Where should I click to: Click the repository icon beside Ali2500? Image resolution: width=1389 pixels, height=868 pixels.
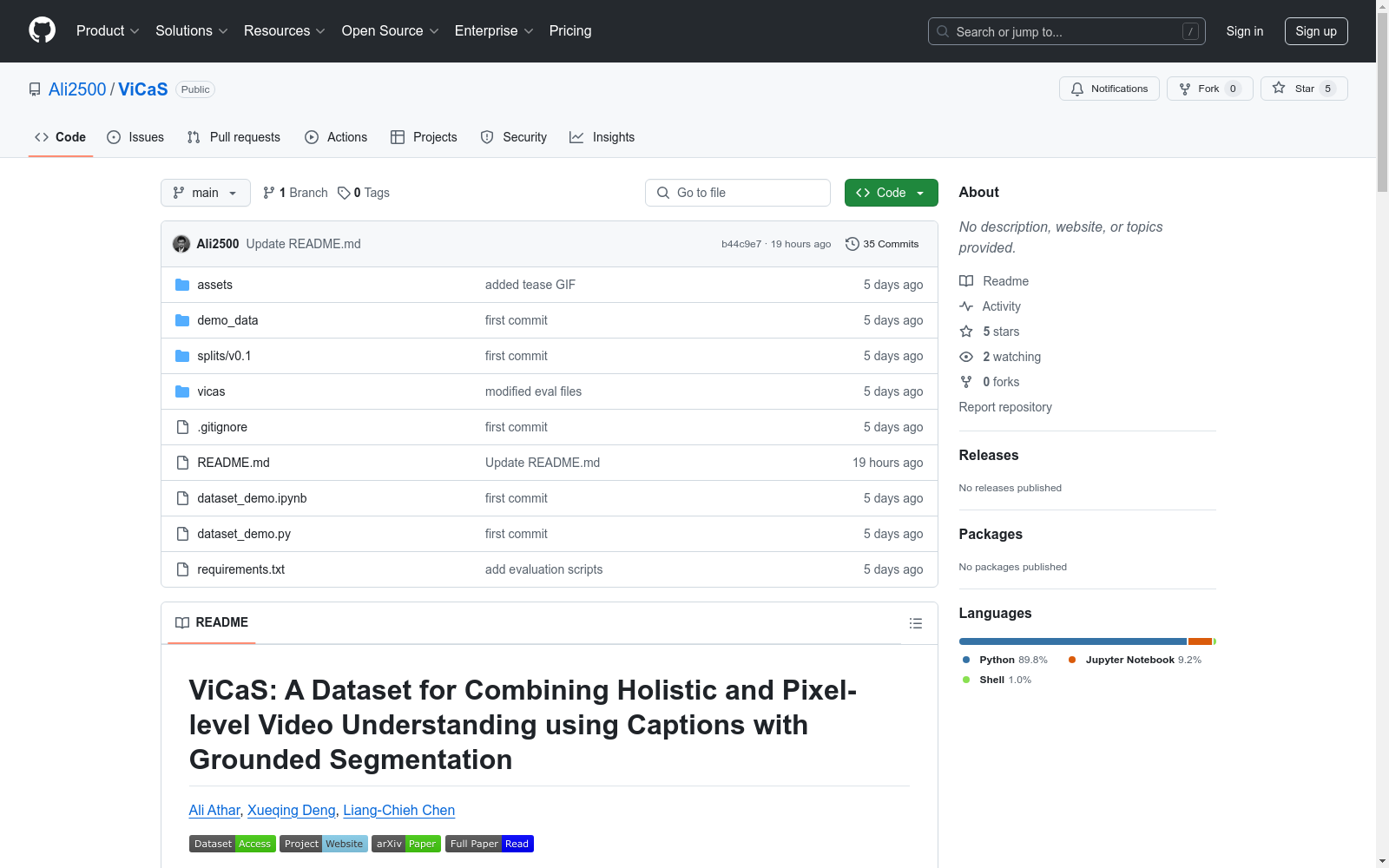click(35, 89)
